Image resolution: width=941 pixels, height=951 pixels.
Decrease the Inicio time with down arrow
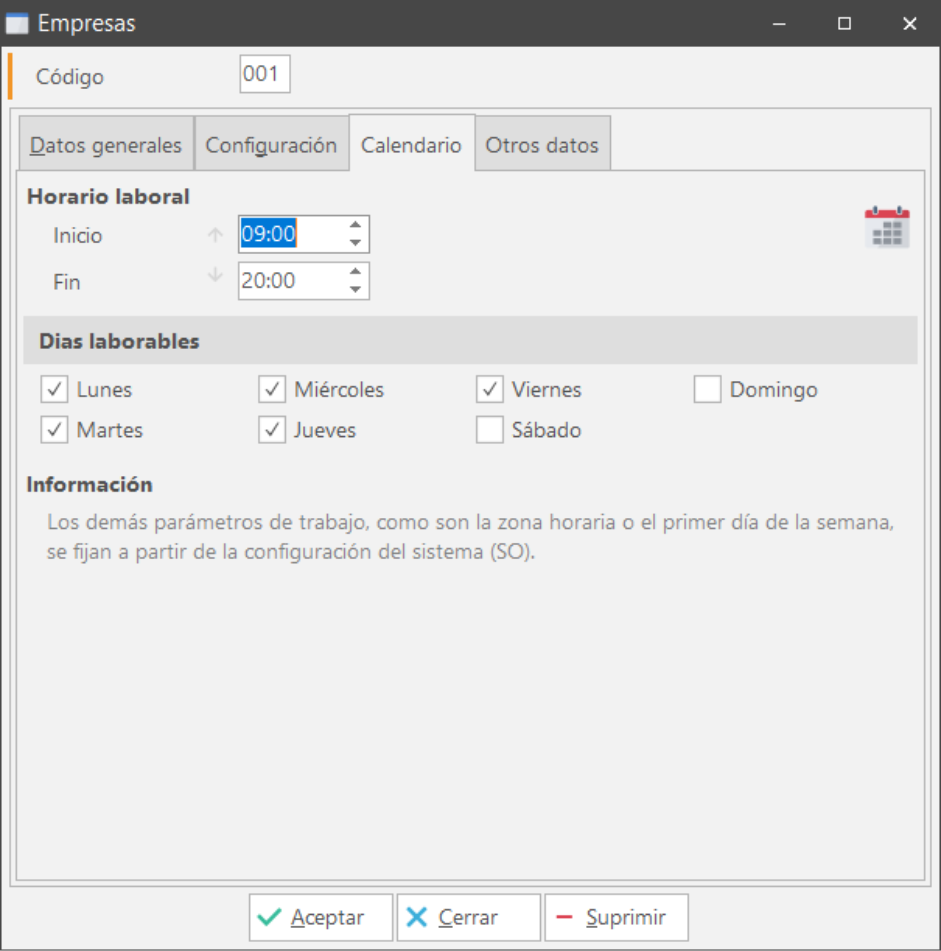pos(355,243)
